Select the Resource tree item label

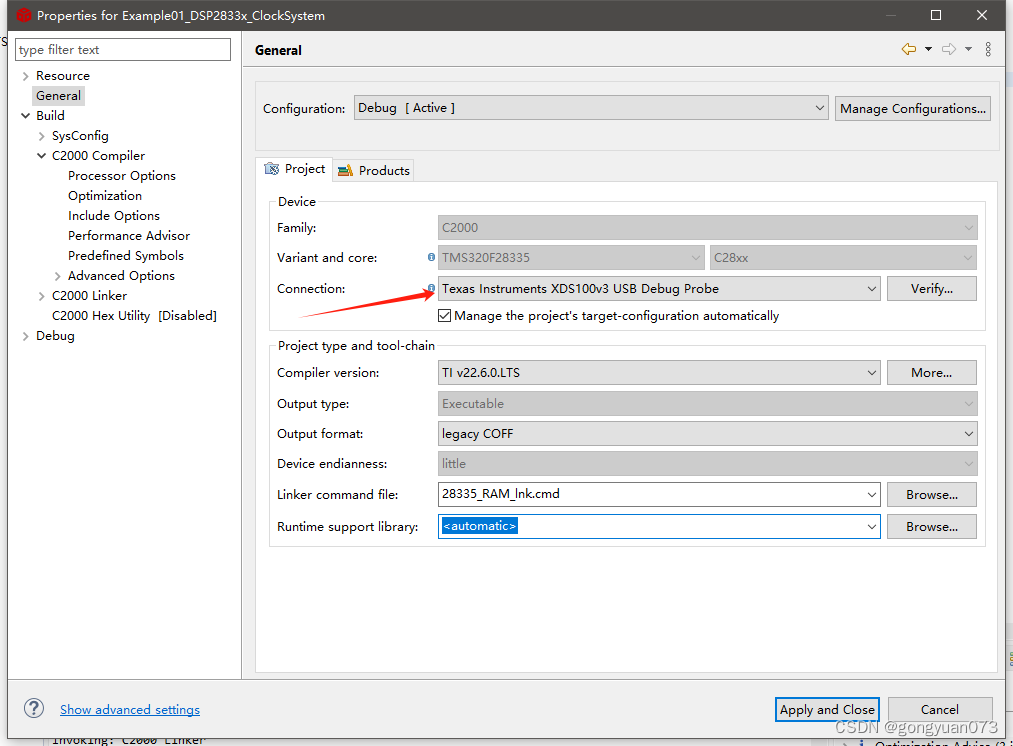tap(63, 76)
